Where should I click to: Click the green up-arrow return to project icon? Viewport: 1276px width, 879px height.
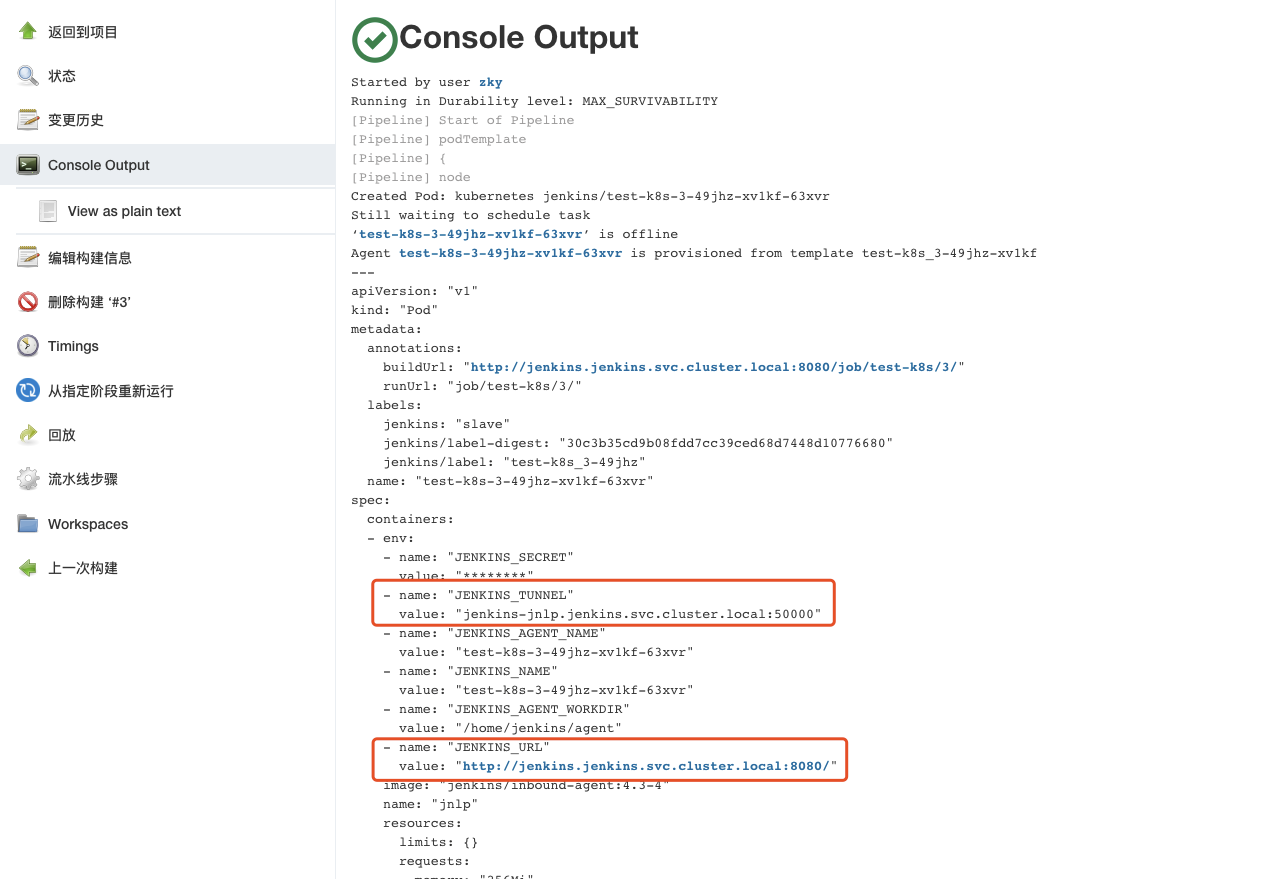click(28, 31)
